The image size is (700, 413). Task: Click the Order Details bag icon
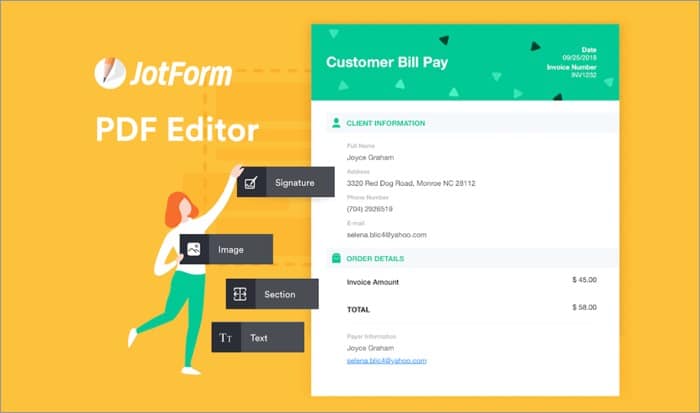[336, 258]
